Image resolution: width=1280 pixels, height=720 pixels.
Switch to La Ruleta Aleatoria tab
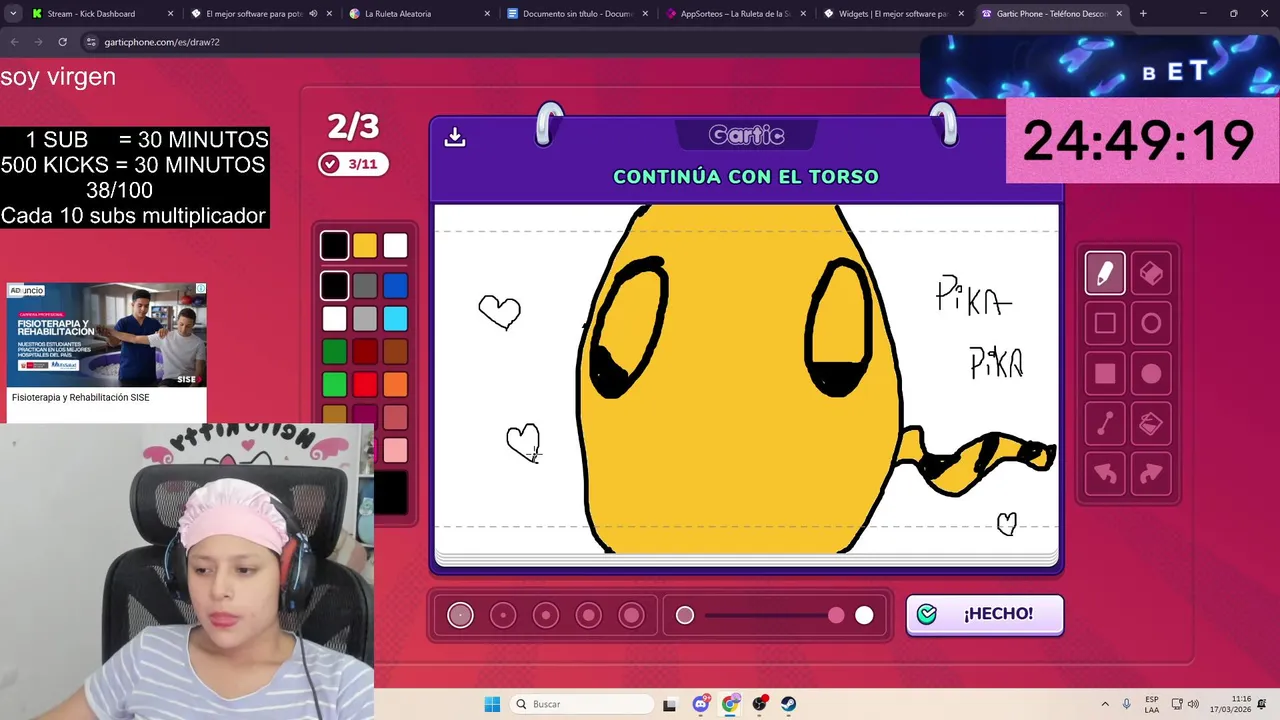(419, 14)
